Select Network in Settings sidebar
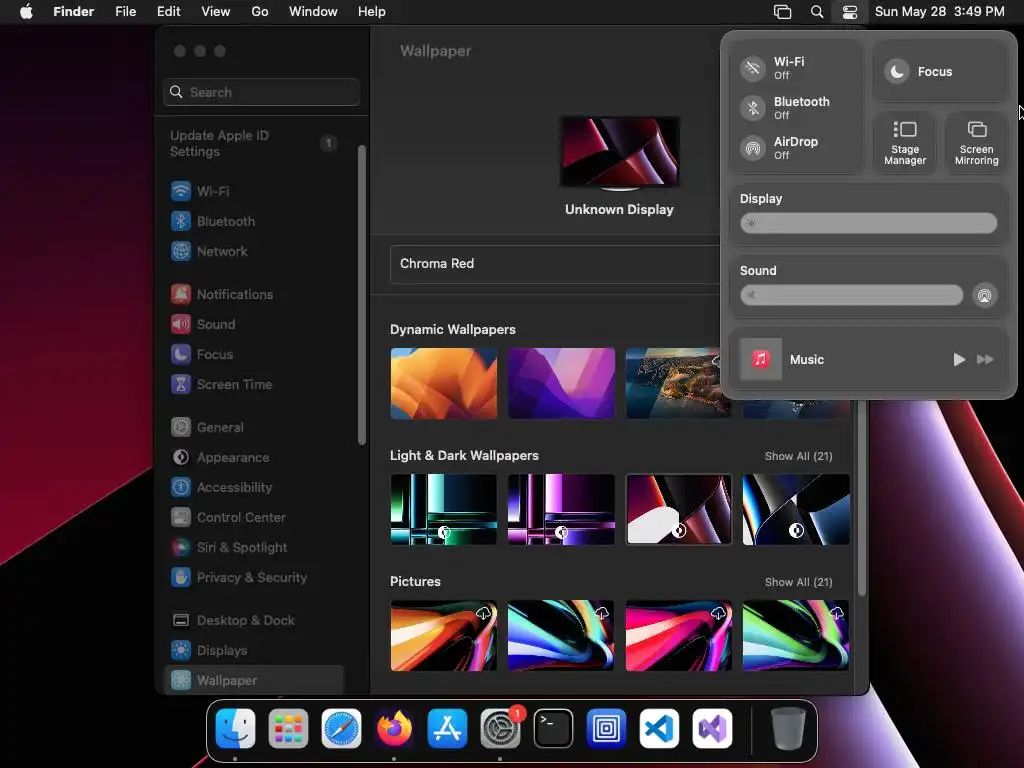Viewport: 1024px width, 768px height. point(253,251)
